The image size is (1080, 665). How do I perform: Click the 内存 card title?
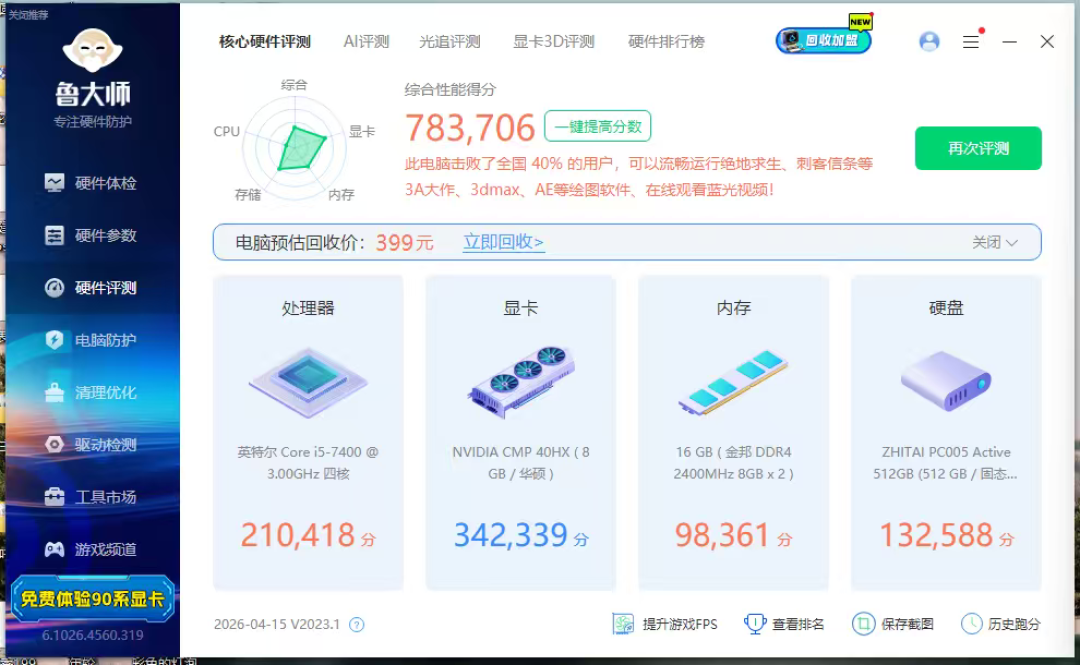tap(733, 308)
